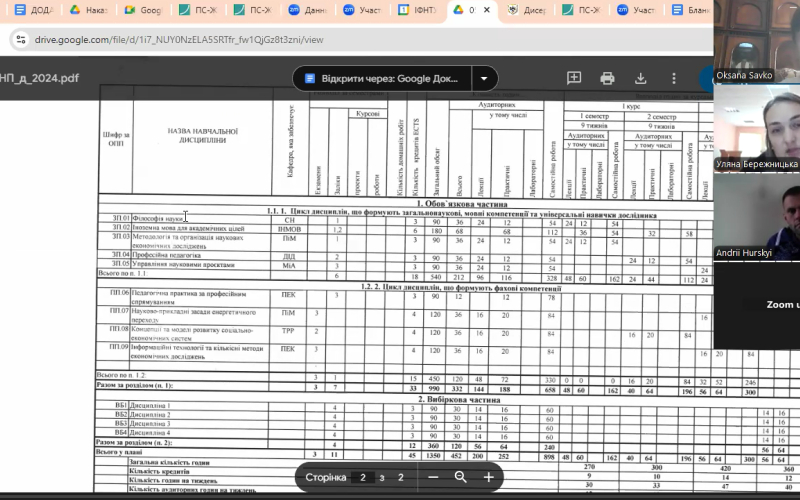Switch to the 'Данн' Zoom tab
The width and height of the screenshot is (800, 500).
tap(307, 10)
